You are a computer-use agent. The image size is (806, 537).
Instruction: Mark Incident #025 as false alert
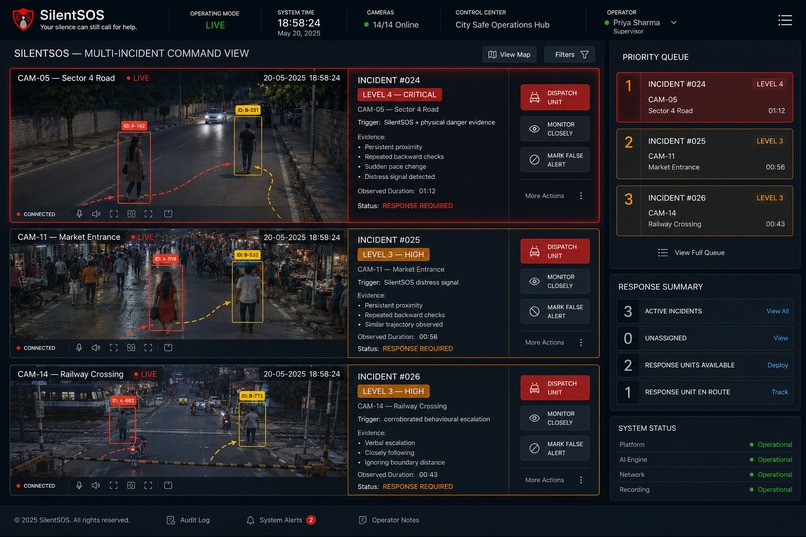pos(555,311)
